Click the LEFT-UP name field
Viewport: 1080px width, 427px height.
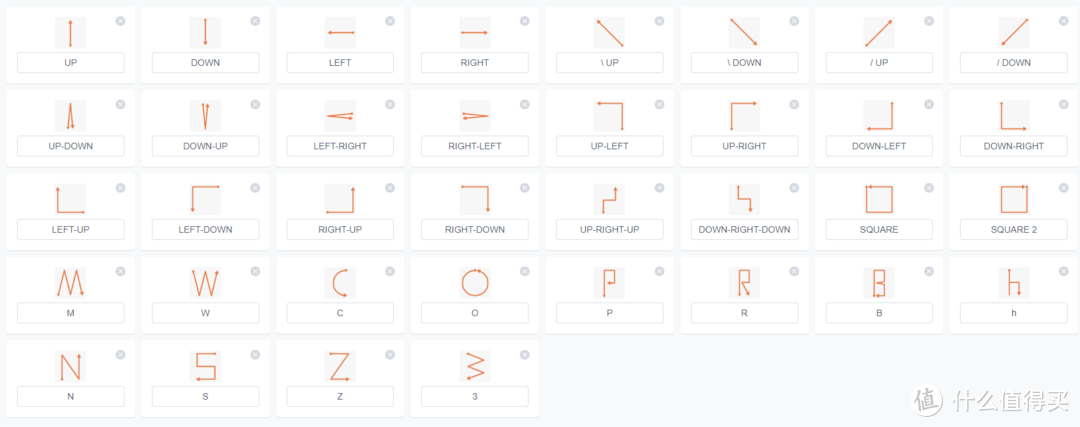coord(70,229)
